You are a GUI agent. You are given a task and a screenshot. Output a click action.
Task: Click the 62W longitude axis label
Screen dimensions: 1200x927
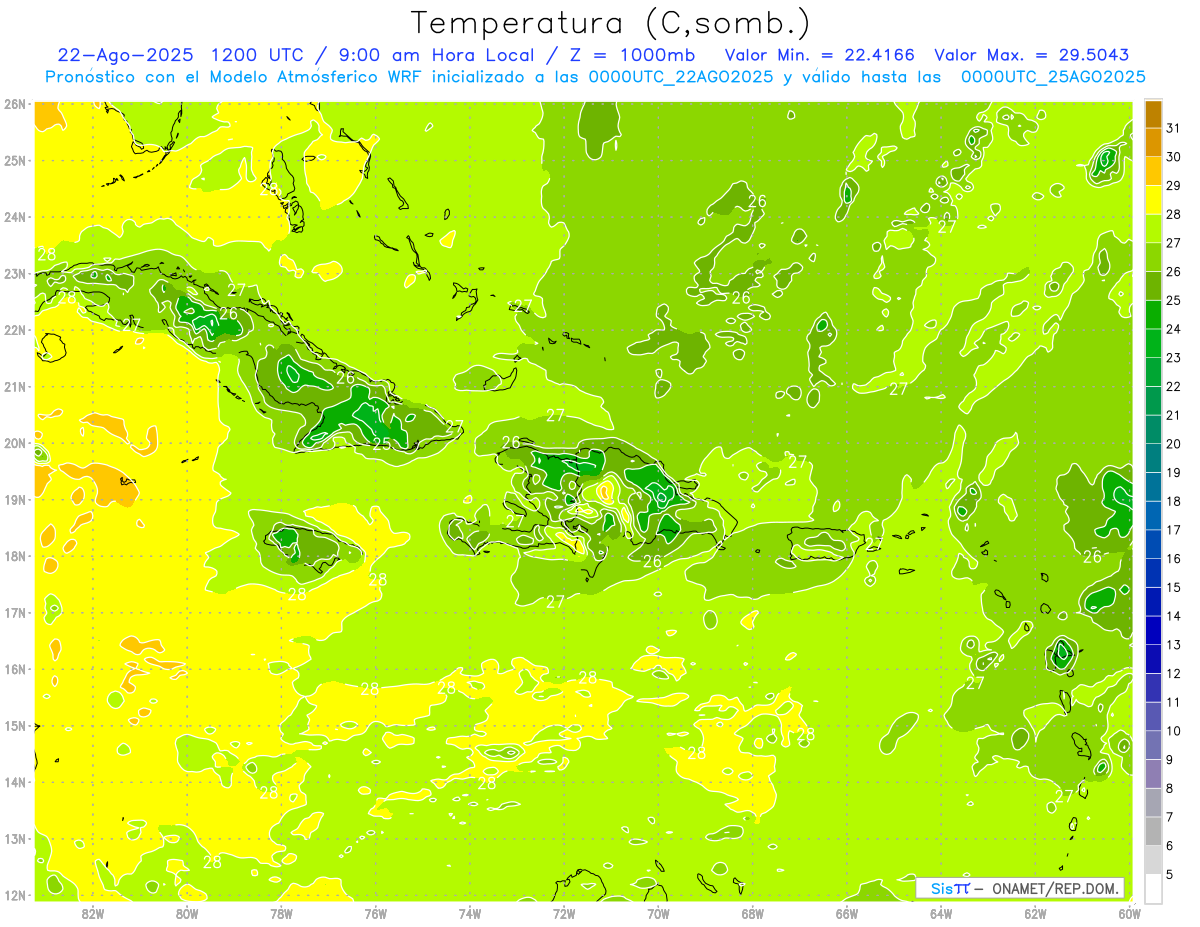(x=1035, y=913)
